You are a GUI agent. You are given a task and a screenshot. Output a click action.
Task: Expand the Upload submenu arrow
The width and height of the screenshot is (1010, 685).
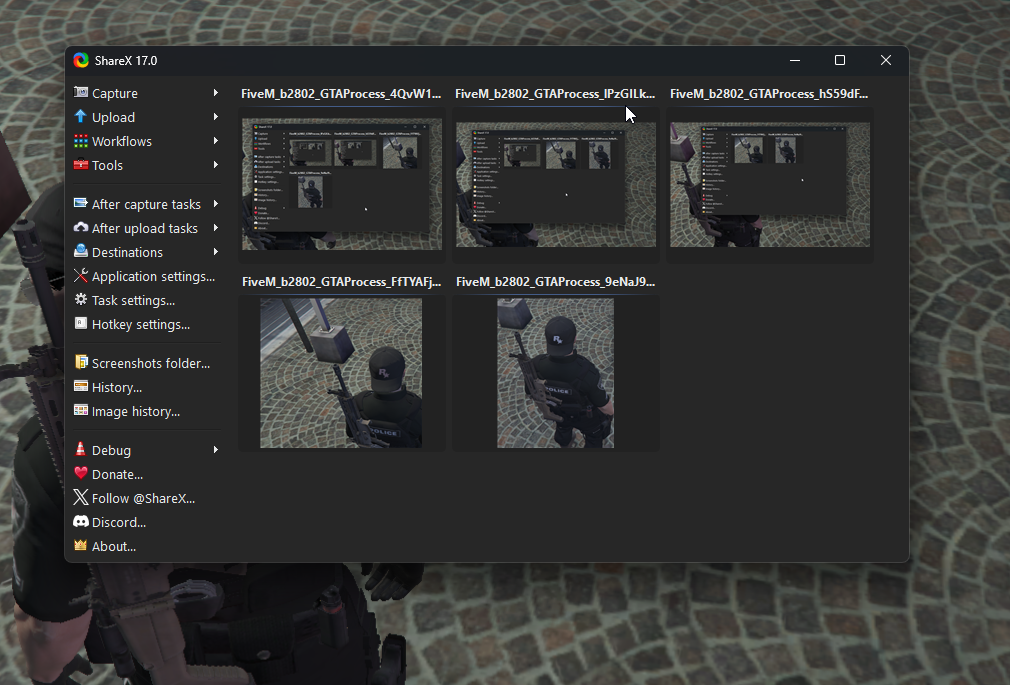(x=216, y=117)
